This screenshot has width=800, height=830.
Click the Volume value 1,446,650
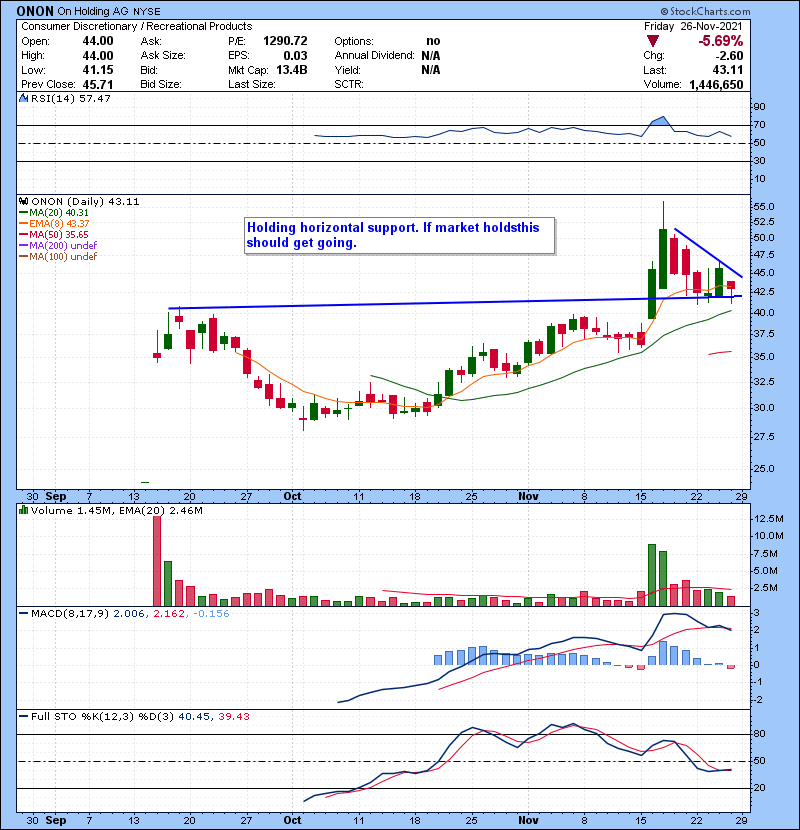(x=716, y=85)
